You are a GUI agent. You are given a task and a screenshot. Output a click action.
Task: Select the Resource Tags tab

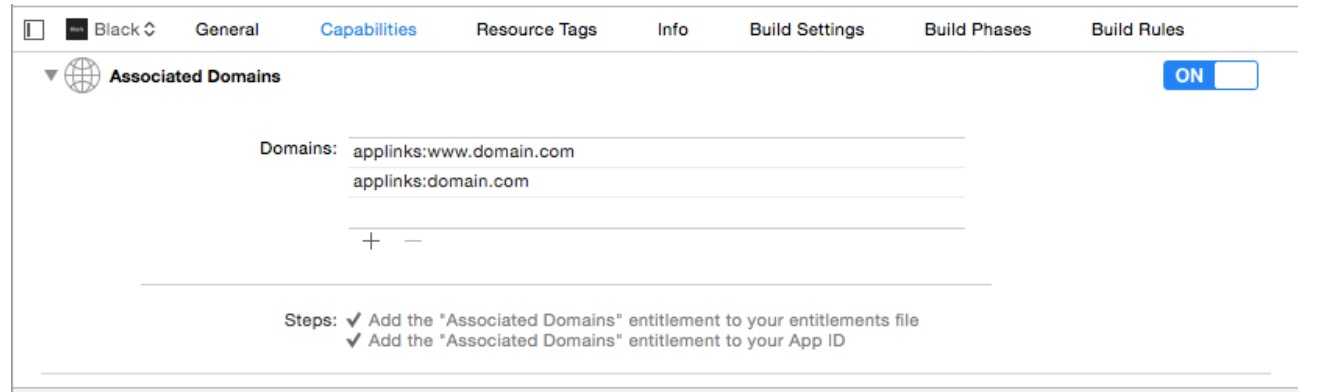(x=536, y=30)
